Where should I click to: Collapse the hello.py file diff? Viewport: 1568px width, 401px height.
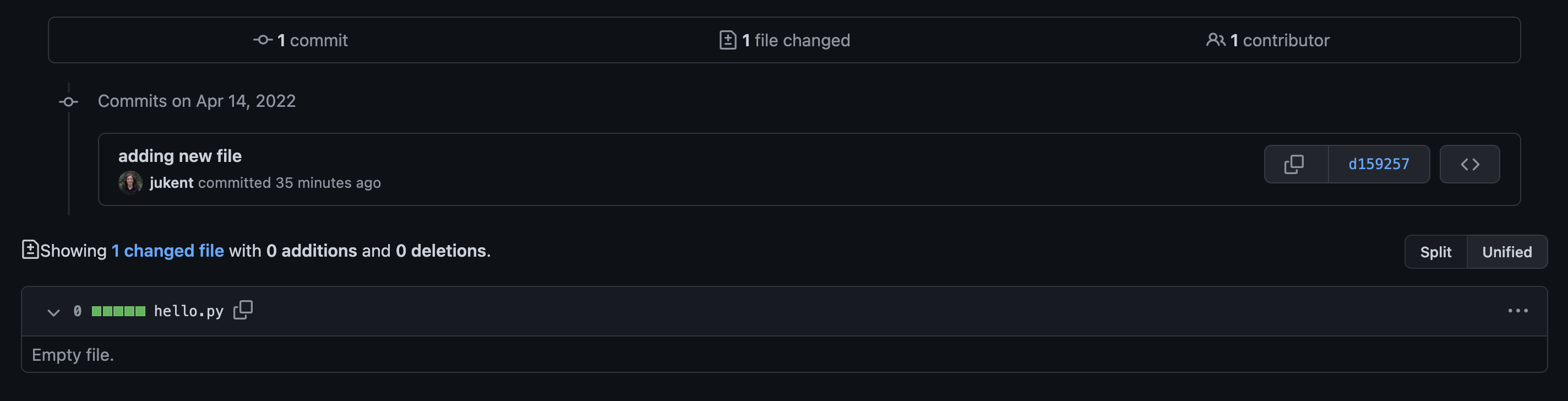click(53, 312)
